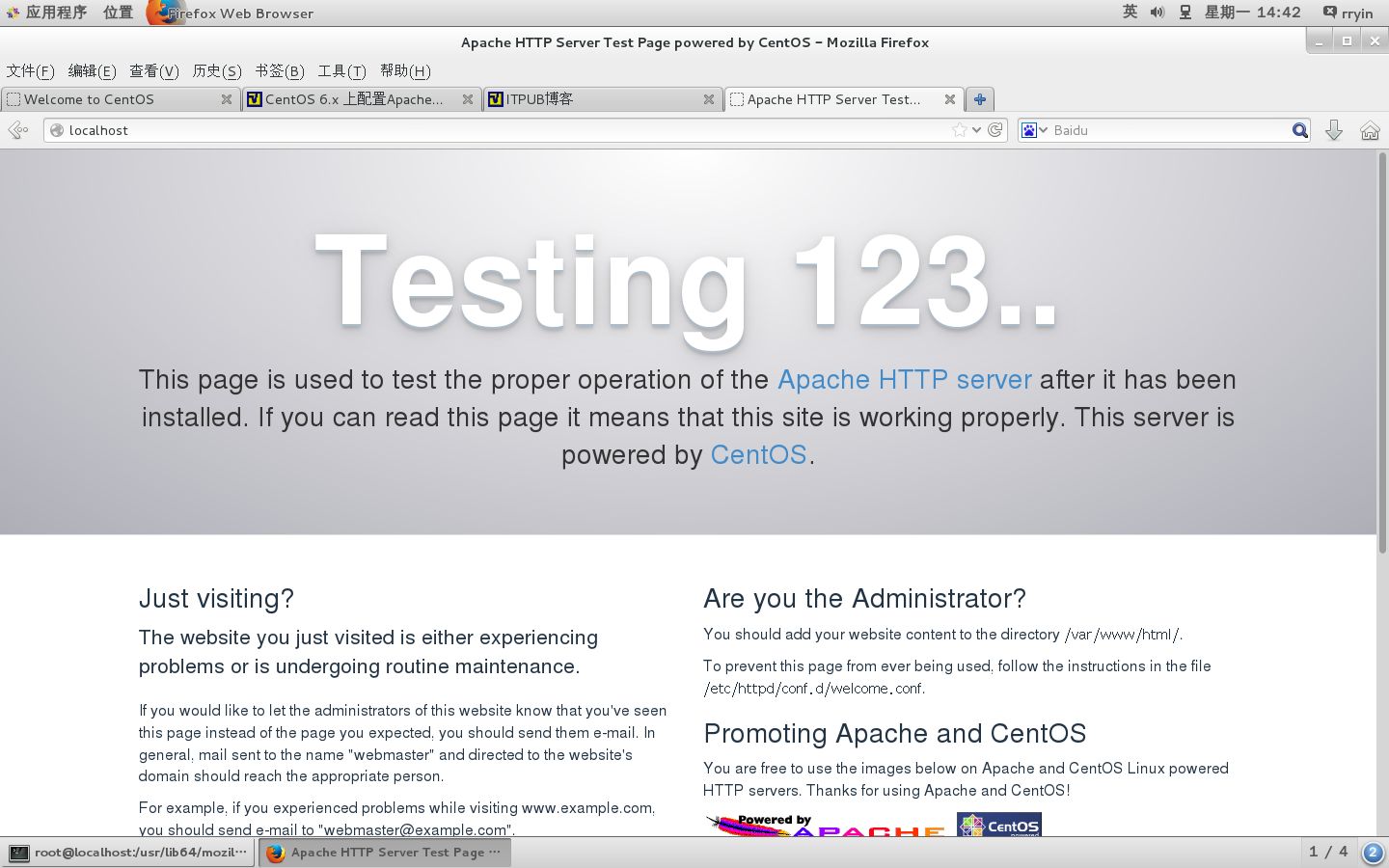Open the rryin user menu
The image size is (1389, 868).
[x=1348, y=13]
